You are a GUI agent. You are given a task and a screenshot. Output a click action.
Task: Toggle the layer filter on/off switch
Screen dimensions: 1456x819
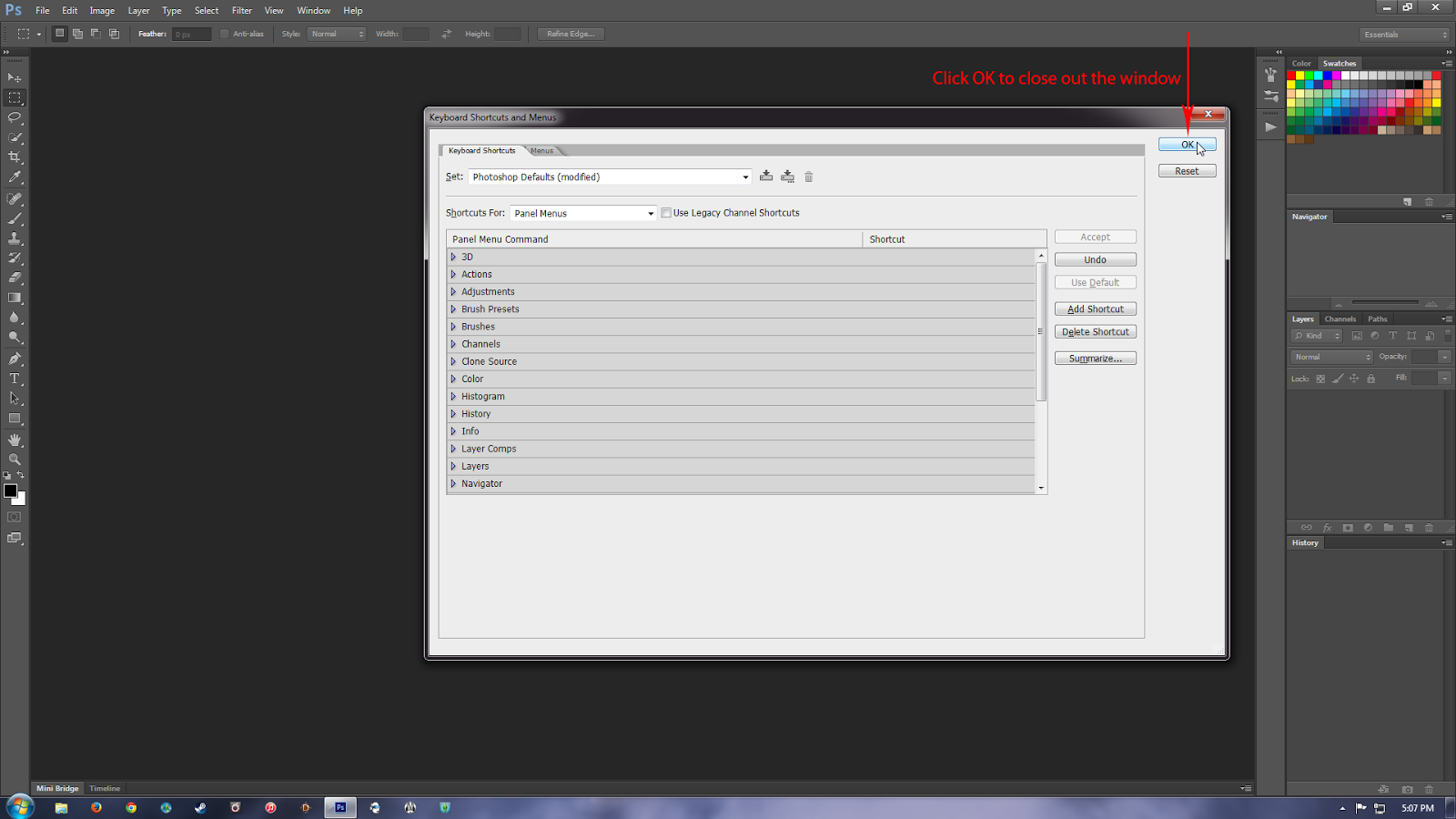1448,335
